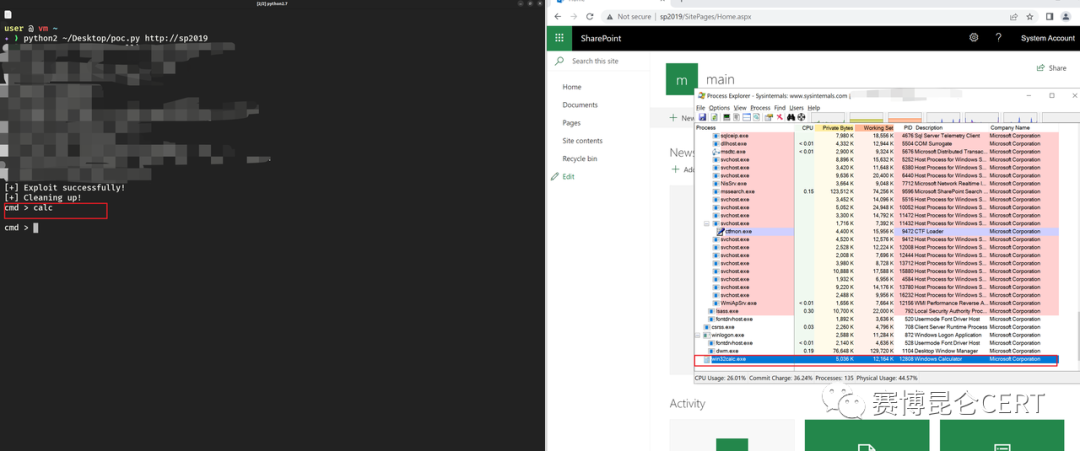This screenshot has height=451, width=1080.
Task: Open System Information icon in Process Explorer
Action: pos(727,117)
